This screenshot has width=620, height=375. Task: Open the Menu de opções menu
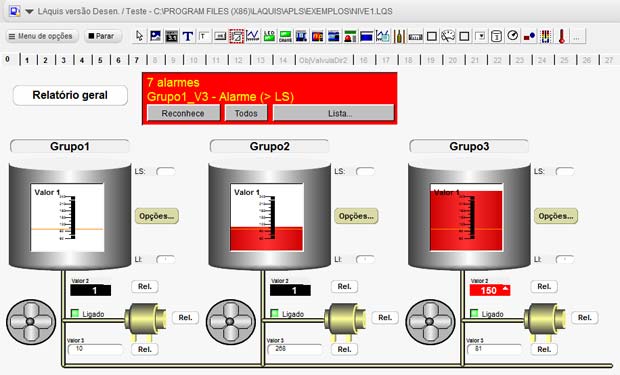[41, 36]
